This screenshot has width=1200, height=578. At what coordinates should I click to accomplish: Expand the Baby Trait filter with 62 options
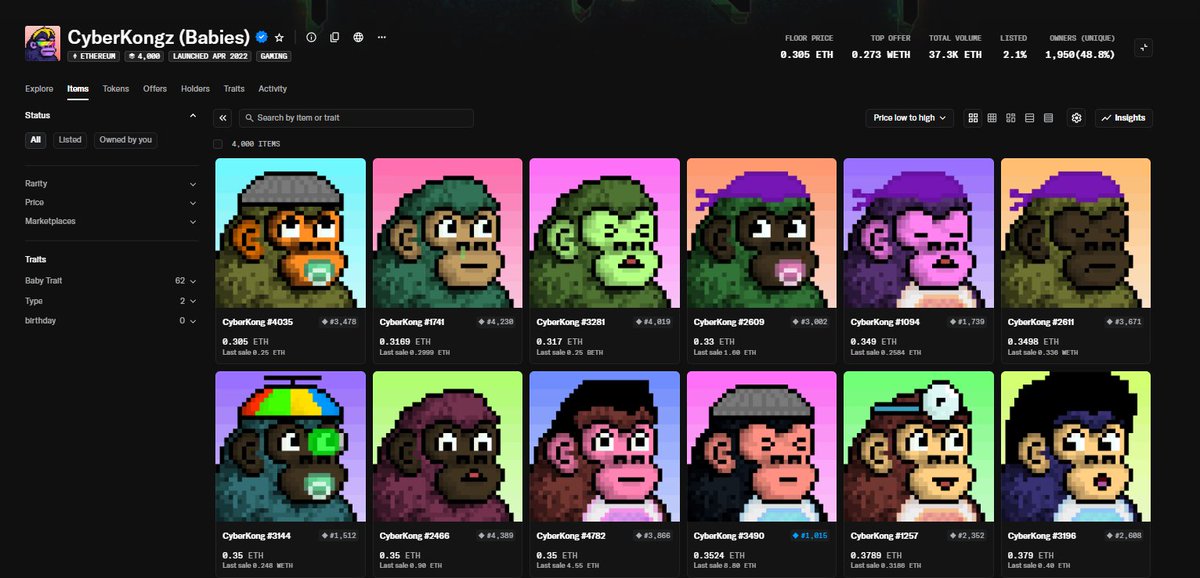[111, 281]
